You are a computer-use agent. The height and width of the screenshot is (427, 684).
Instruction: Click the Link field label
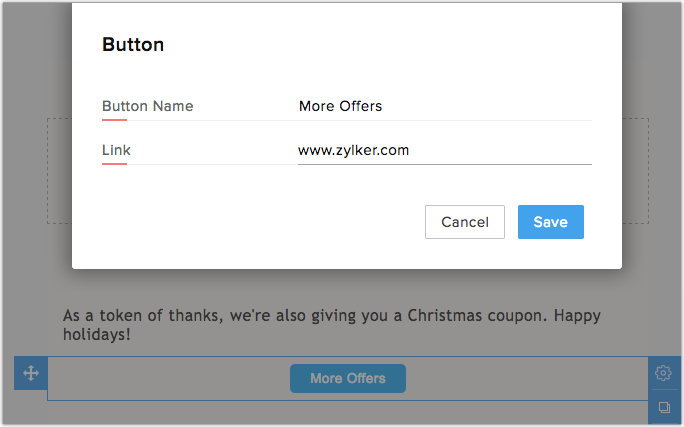click(x=116, y=151)
